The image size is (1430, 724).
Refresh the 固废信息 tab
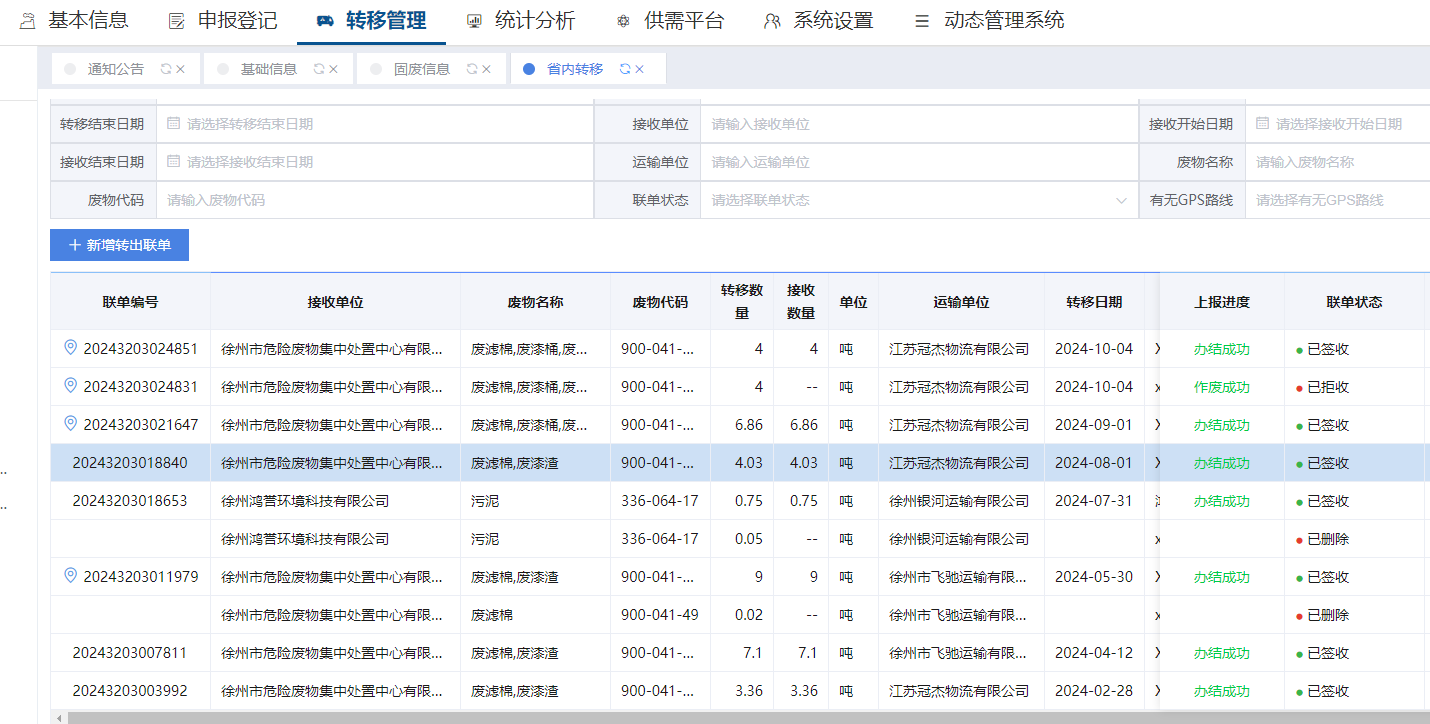tap(472, 69)
